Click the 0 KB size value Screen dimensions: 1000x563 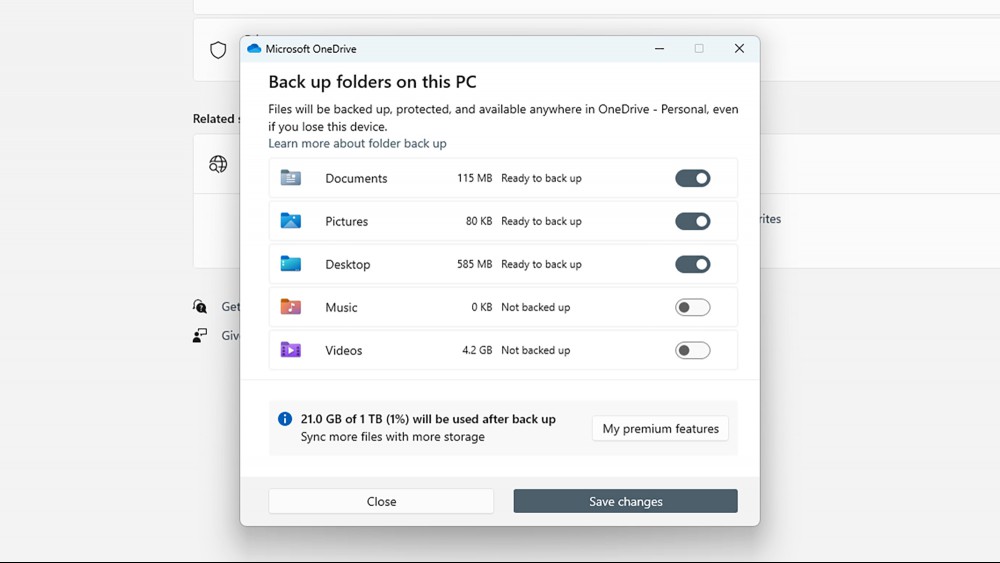click(x=482, y=307)
